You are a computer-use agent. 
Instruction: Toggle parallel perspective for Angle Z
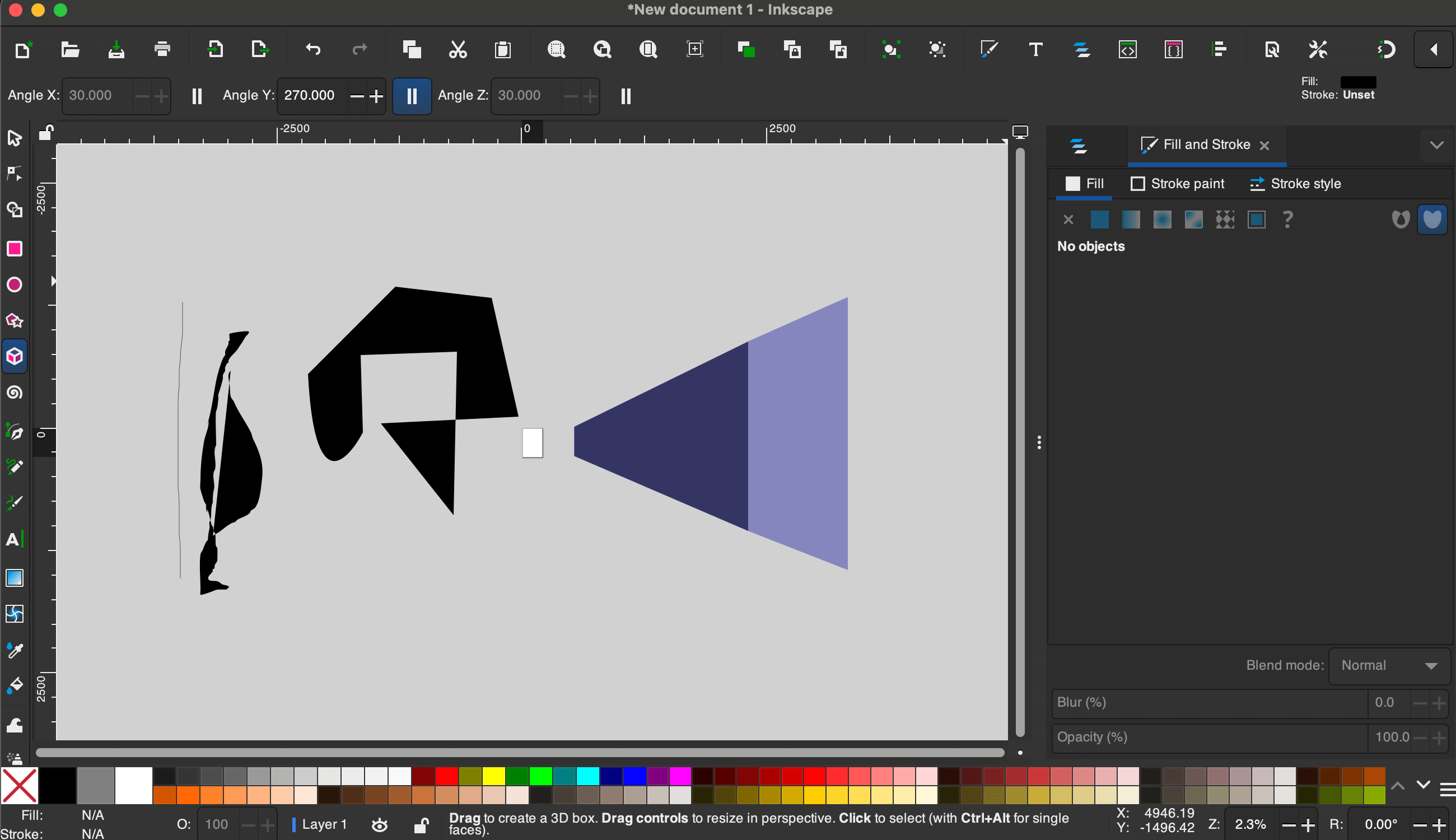tap(626, 96)
